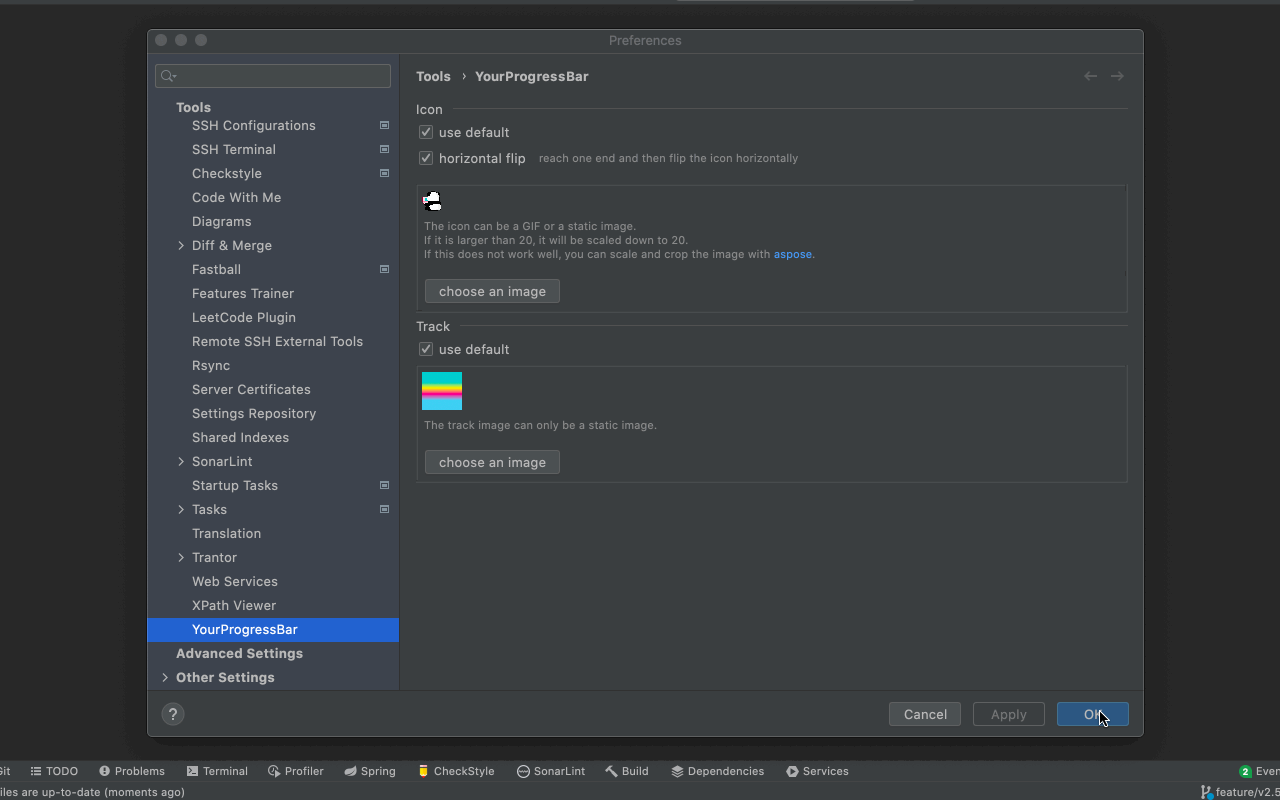Click the rainbow track image preview
This screenshot has width=1280, height=800.
point(441,391)
